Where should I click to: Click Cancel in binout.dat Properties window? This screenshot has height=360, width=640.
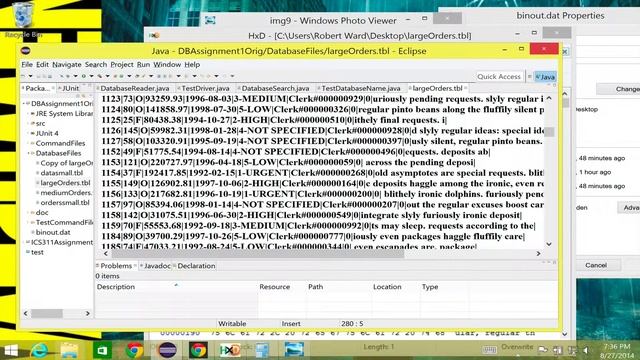pos(596,265)
